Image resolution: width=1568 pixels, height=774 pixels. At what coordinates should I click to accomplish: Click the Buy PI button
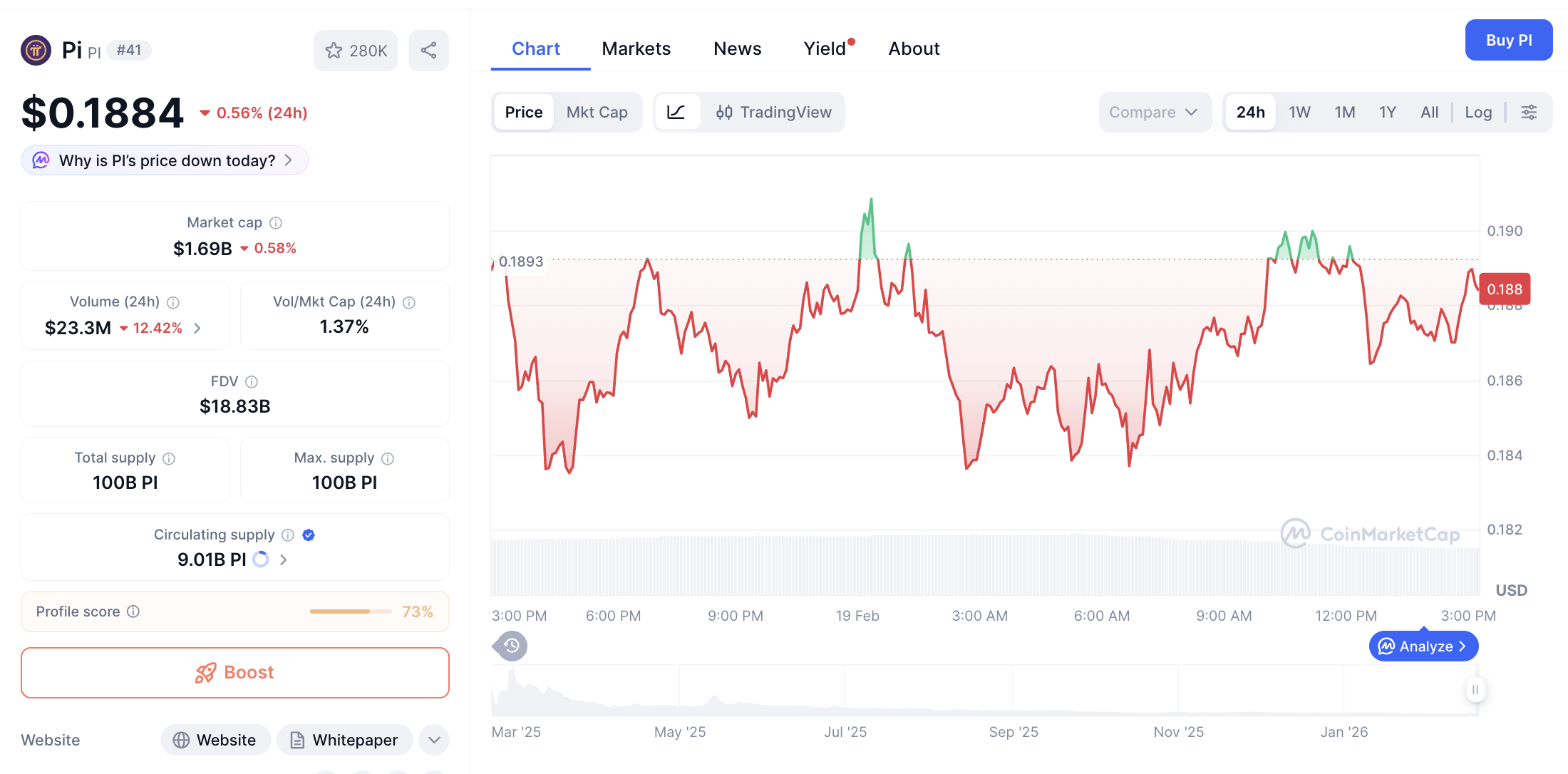pos(1509,40)
